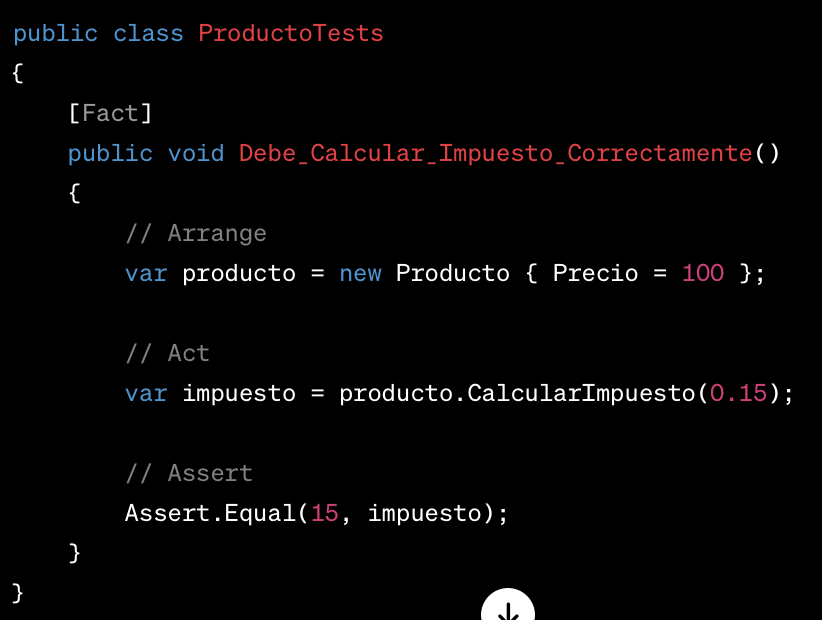Click the Precio property name
The height and width of the screenshot is (620, 822).
point(596,273)
